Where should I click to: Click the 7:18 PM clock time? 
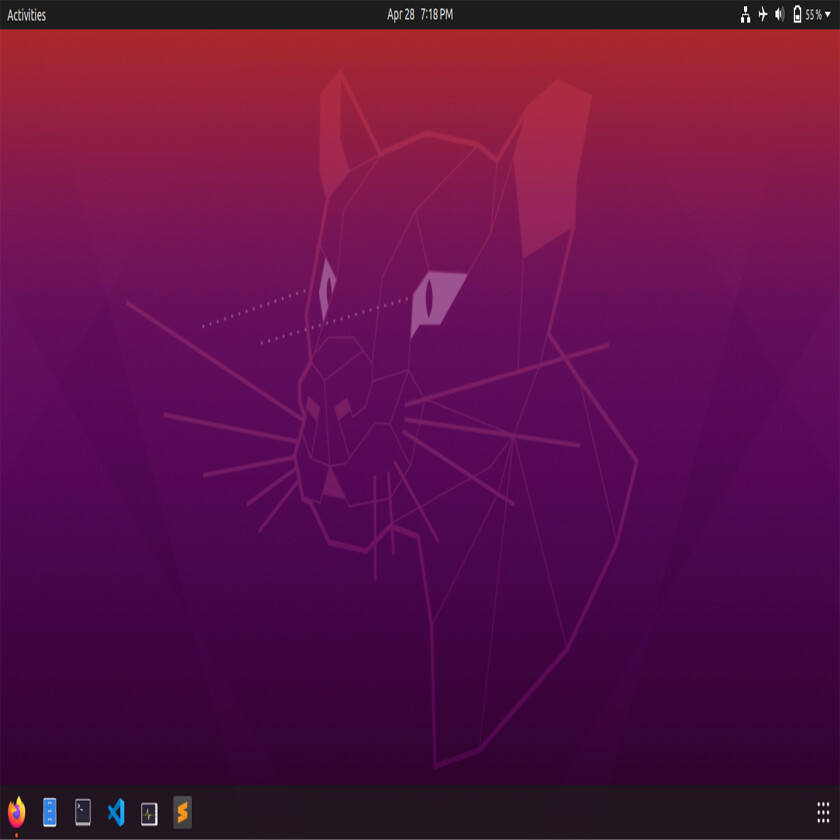437,14
